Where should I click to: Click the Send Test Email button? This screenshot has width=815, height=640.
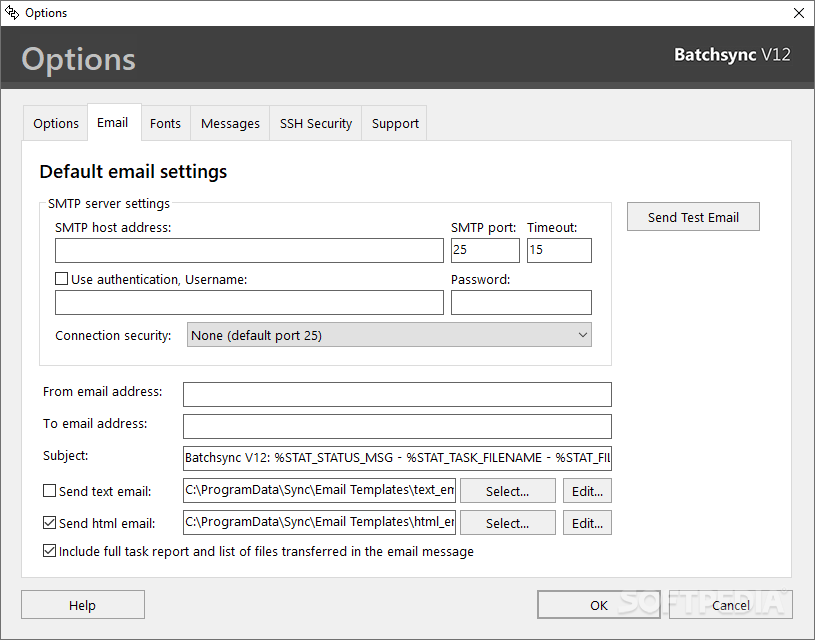coord(693,217)
